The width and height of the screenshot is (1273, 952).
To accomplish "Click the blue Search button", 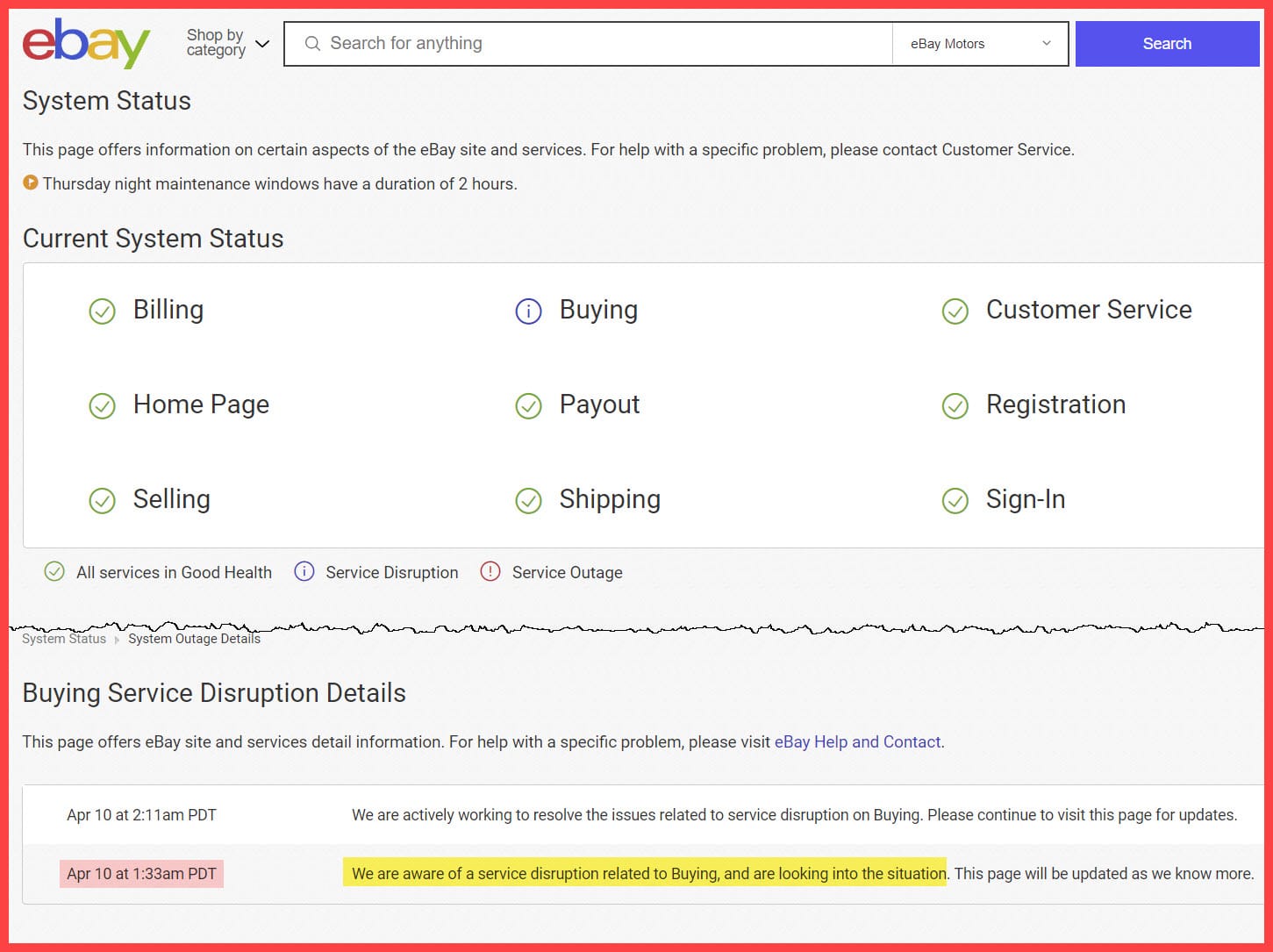I will pyautogui.click(x=1167, y=44).
